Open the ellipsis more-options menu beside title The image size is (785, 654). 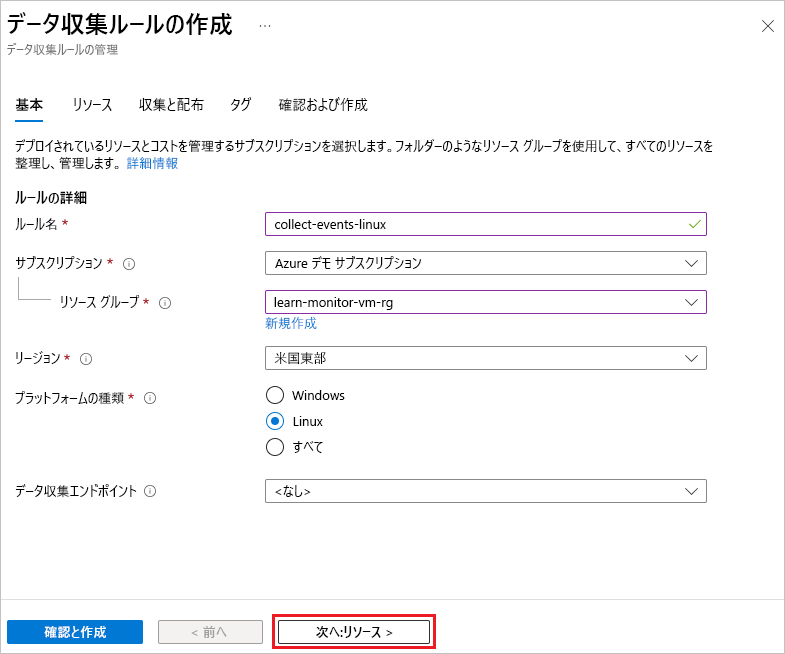pos(265,26)
